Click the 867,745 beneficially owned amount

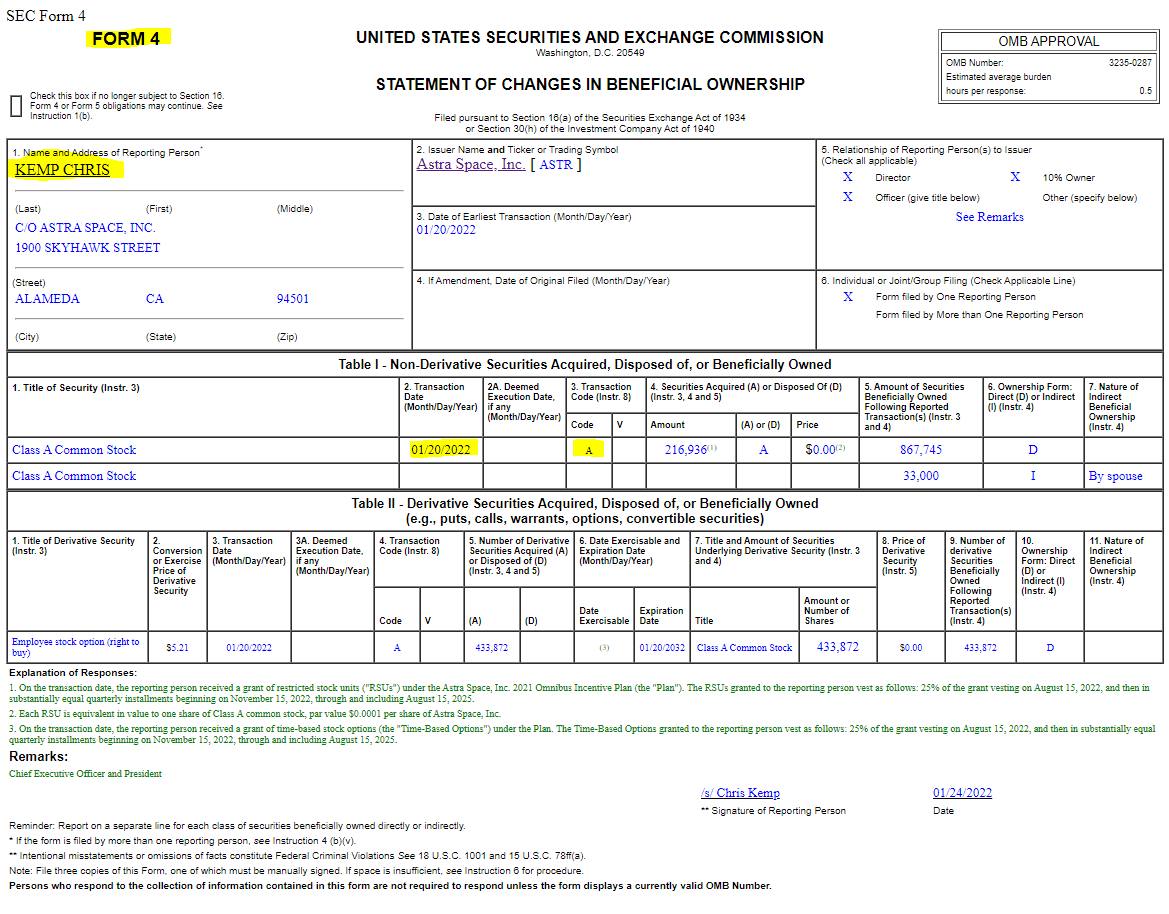coord(921,450)
